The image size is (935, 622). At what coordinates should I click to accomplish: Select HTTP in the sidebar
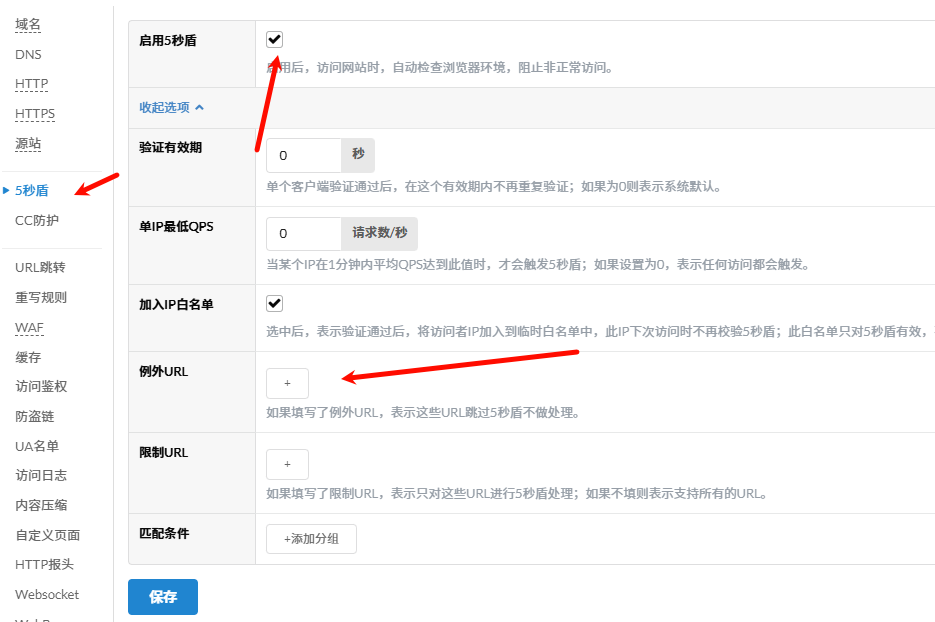pyautogui.click(x=31, y=84)
